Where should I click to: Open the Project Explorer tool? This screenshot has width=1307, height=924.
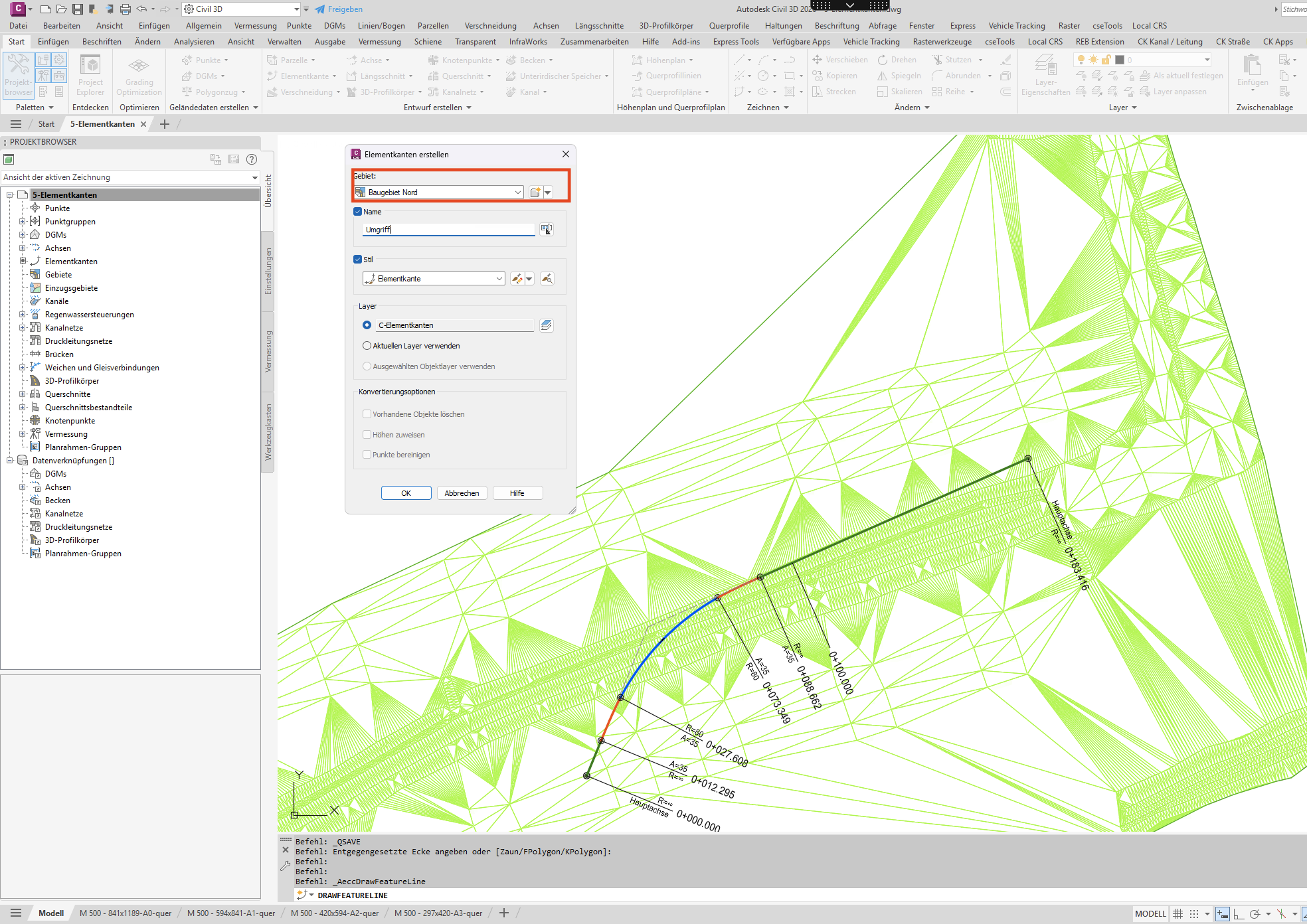[x=90, y=75]
